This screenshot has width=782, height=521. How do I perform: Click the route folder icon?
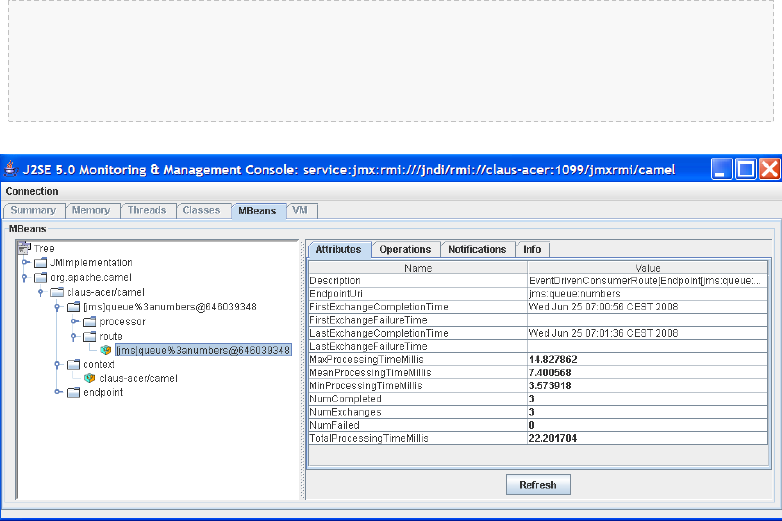click(x=89, y=337)
